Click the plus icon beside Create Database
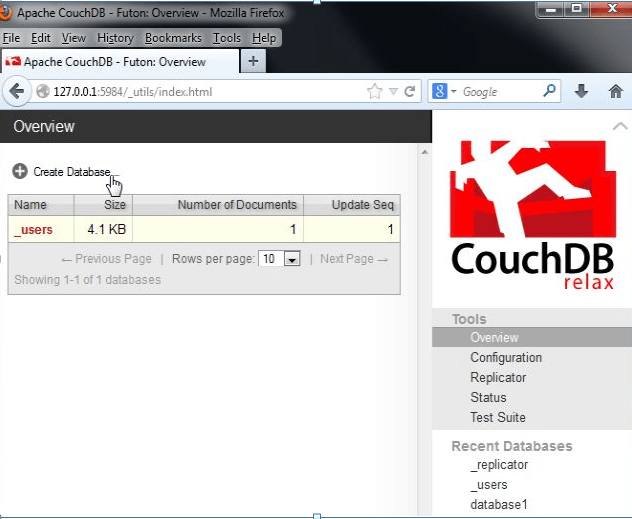 (20, 171)
